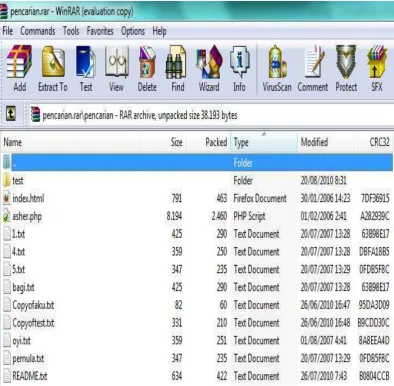Select the Copyoftest.txt file name

pos(33,323)
